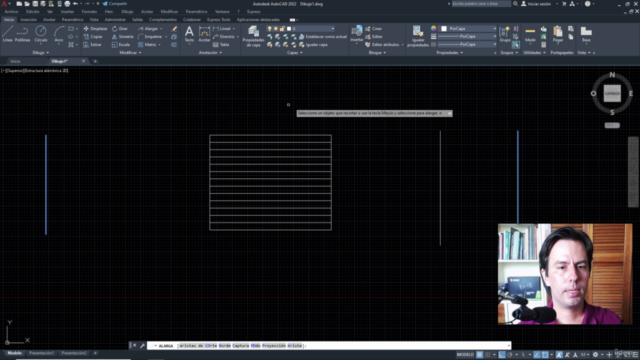Image resolution: width=640 pixels, height=360 pixels.
Task: Toggle the layer lightbulb on/off icon
Action: pyautogui.click(x=269, y=29)
